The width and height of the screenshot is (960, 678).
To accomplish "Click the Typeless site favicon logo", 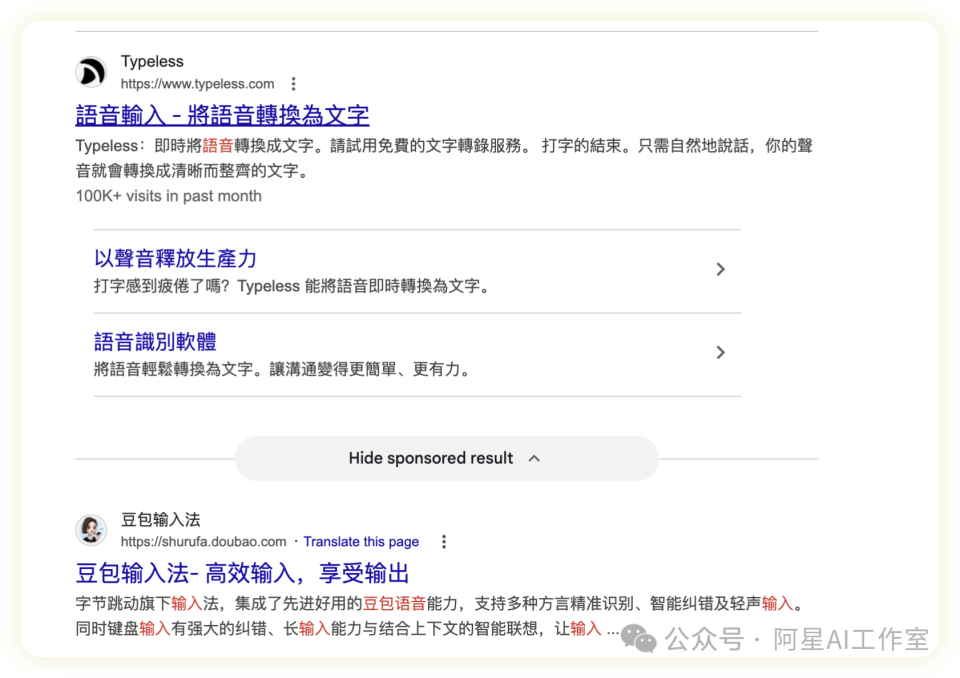I will (x=91, y=72).
